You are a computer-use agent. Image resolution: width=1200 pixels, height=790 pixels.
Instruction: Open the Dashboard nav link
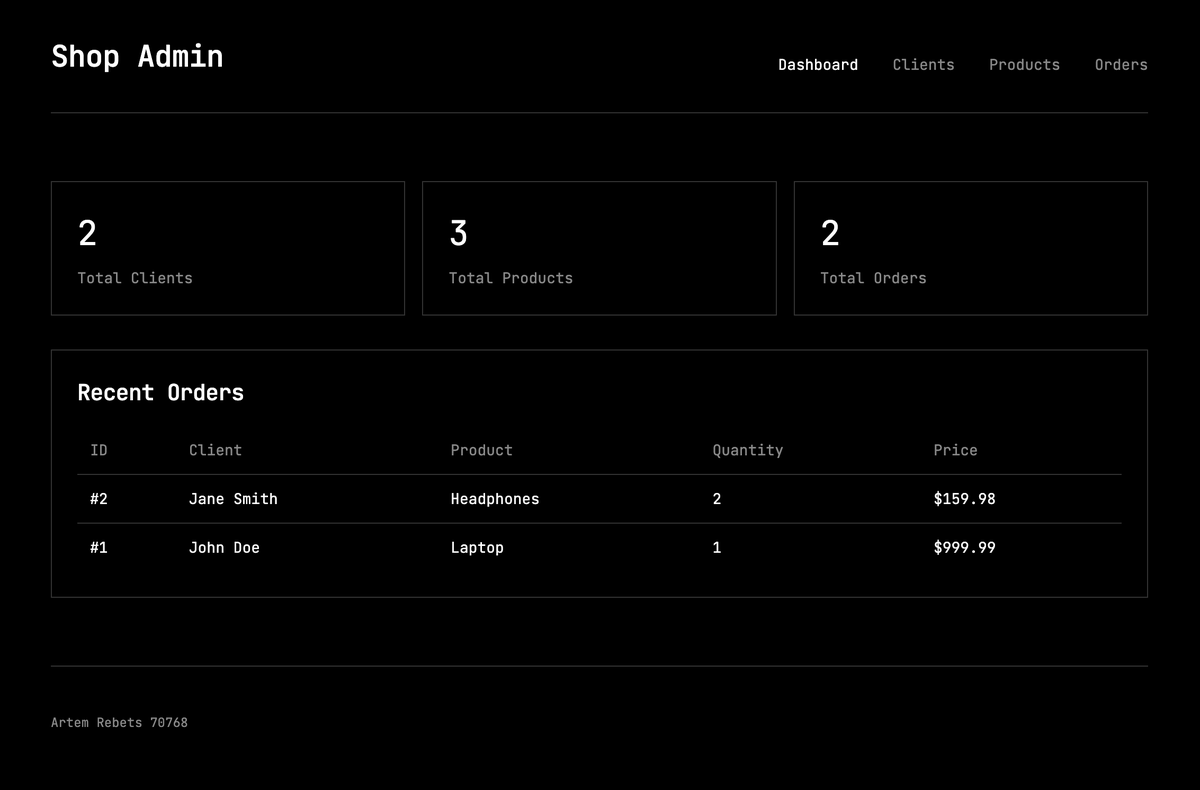tap(818, 65)
